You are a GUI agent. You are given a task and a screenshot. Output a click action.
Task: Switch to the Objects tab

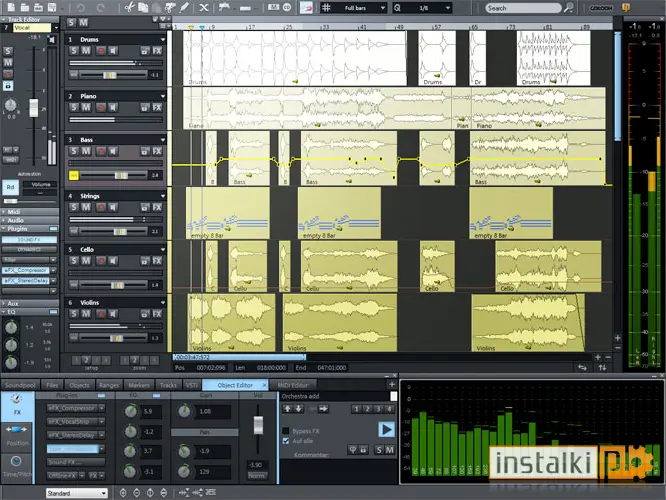pyautogui.click(x=79, y=385)
